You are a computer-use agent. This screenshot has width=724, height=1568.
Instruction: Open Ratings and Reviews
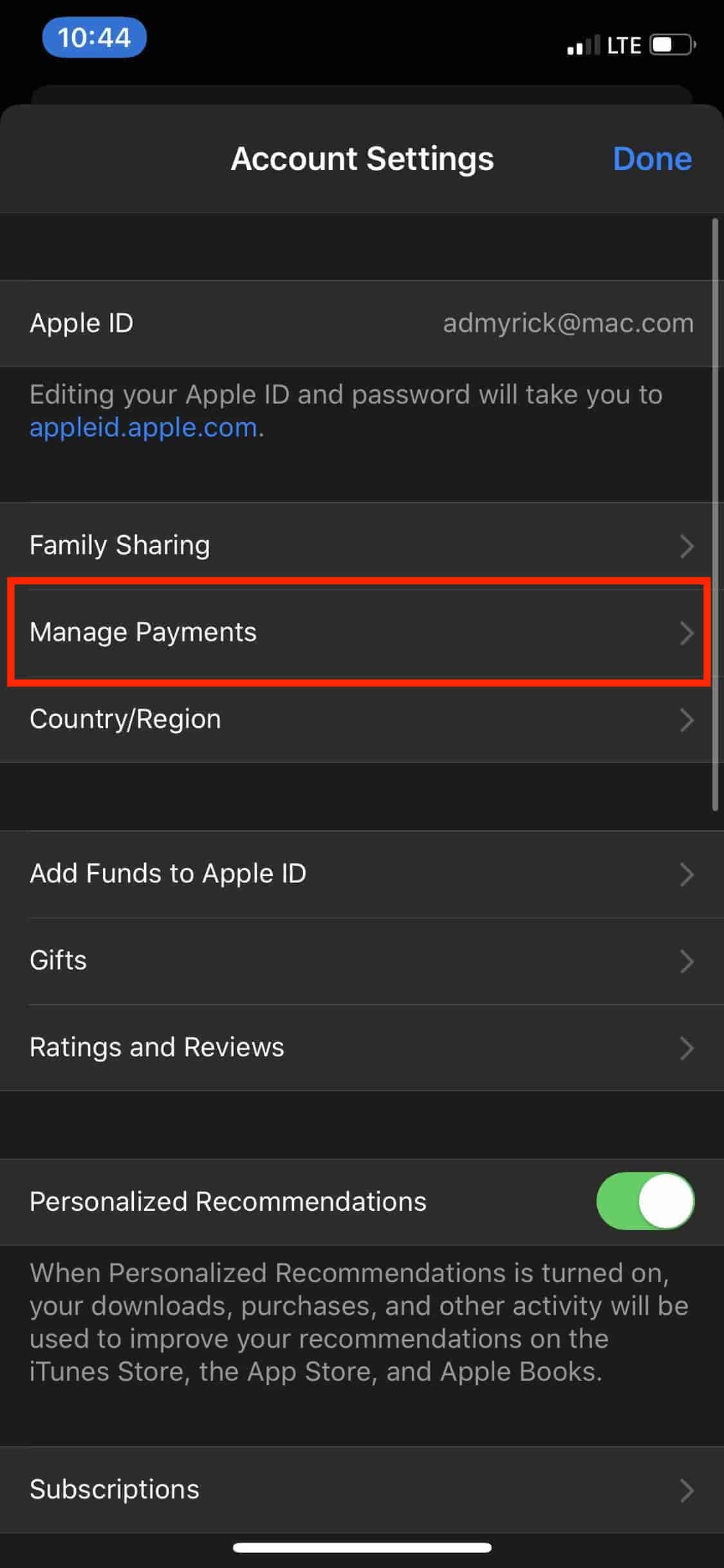tap(362, 1048)
